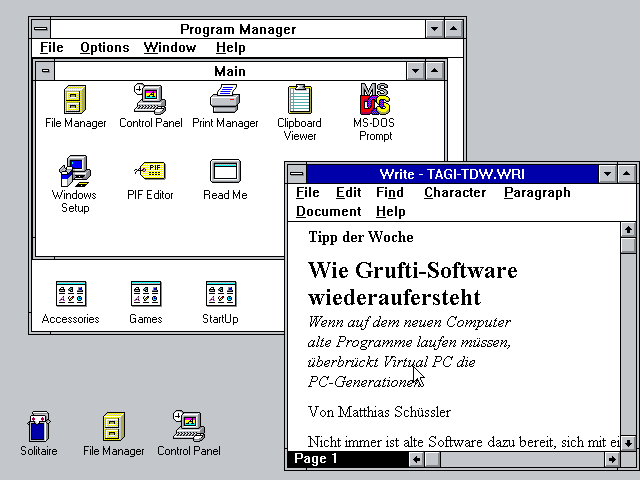The image size is (640, 480).
Task: Open the Accessories program group
Action: click(71, 294)
